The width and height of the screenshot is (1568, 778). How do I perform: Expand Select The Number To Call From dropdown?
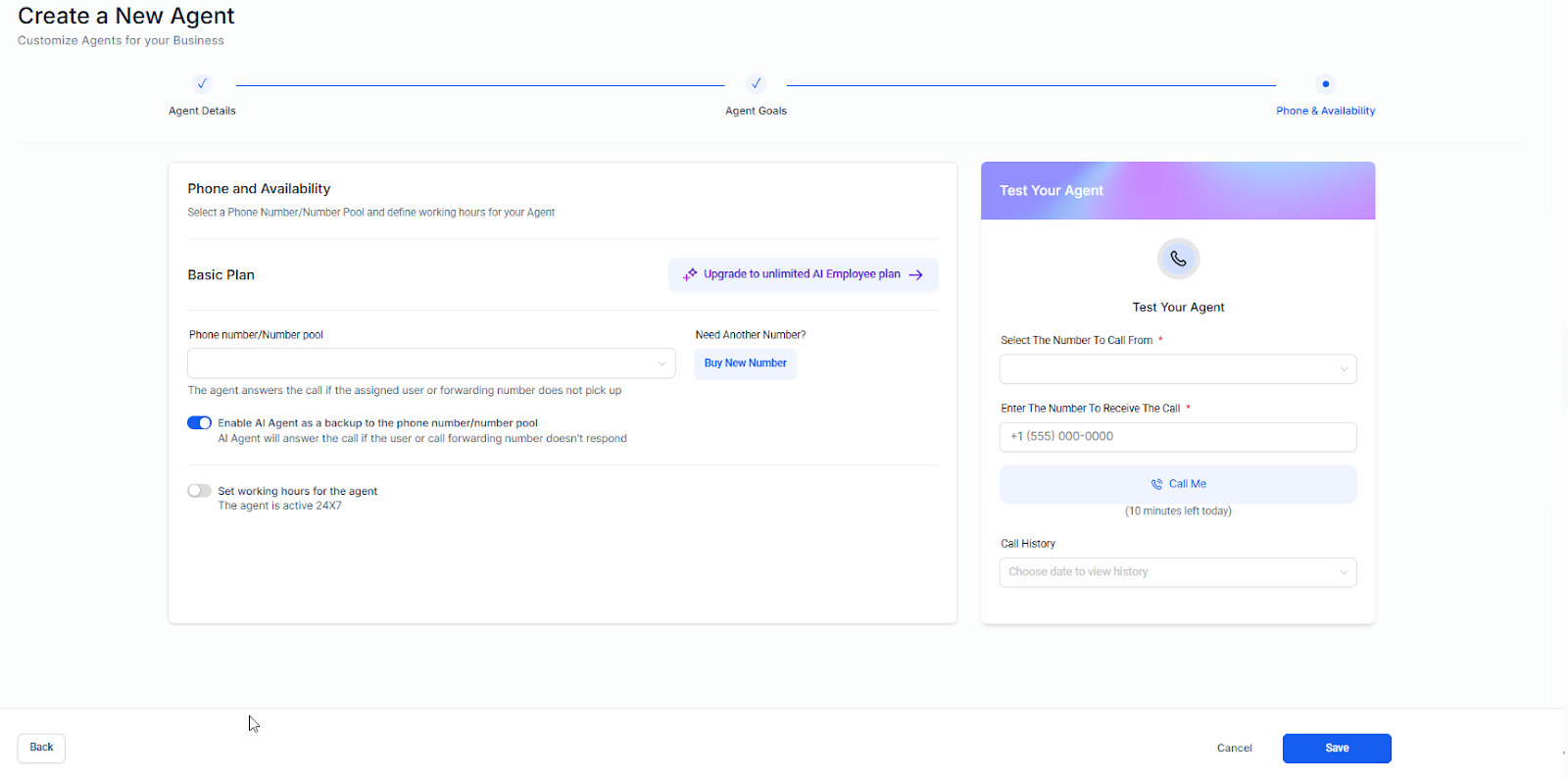point(1178,369)
